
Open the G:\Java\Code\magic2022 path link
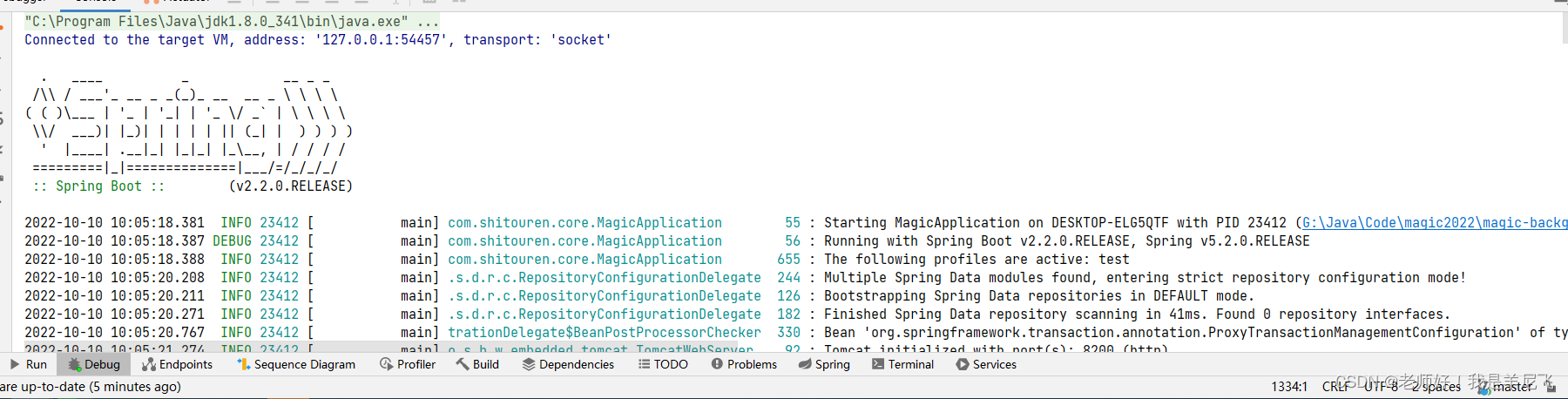[x=1434, y=223]
